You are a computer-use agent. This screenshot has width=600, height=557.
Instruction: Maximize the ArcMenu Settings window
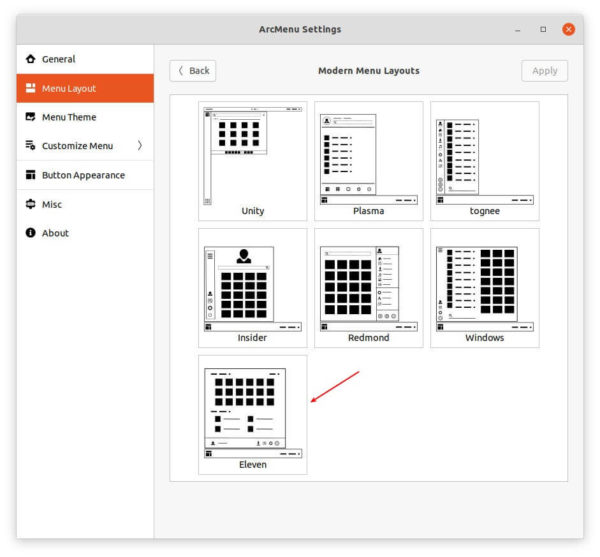pyautogui.click(x=543, y=29)
